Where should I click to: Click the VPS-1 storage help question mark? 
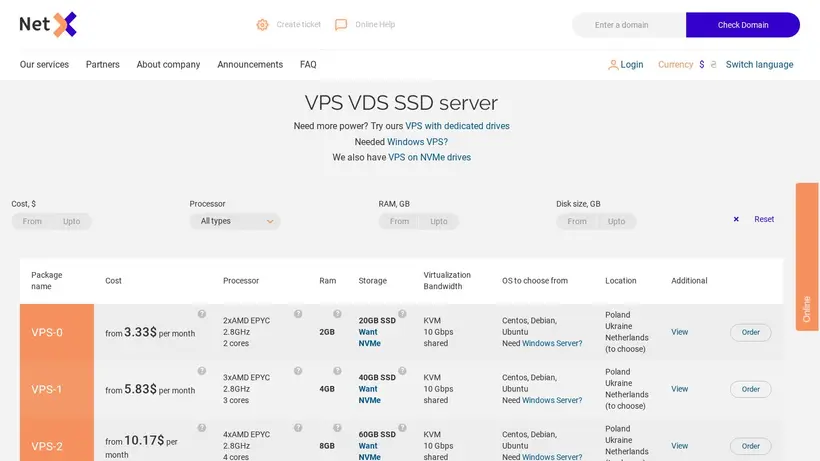point(402,371)
